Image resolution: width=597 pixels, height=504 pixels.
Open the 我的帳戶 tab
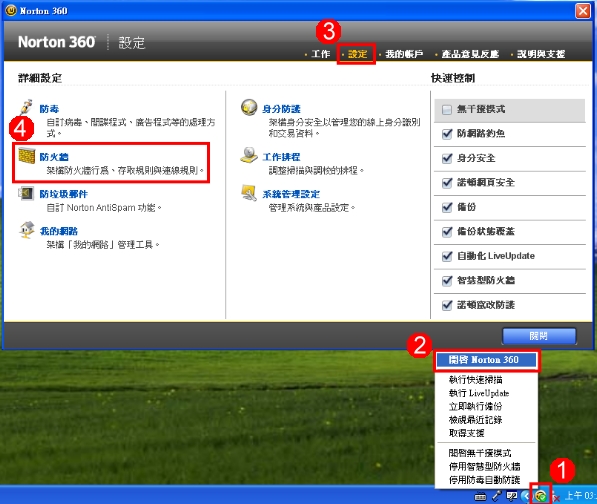point(404,54)
